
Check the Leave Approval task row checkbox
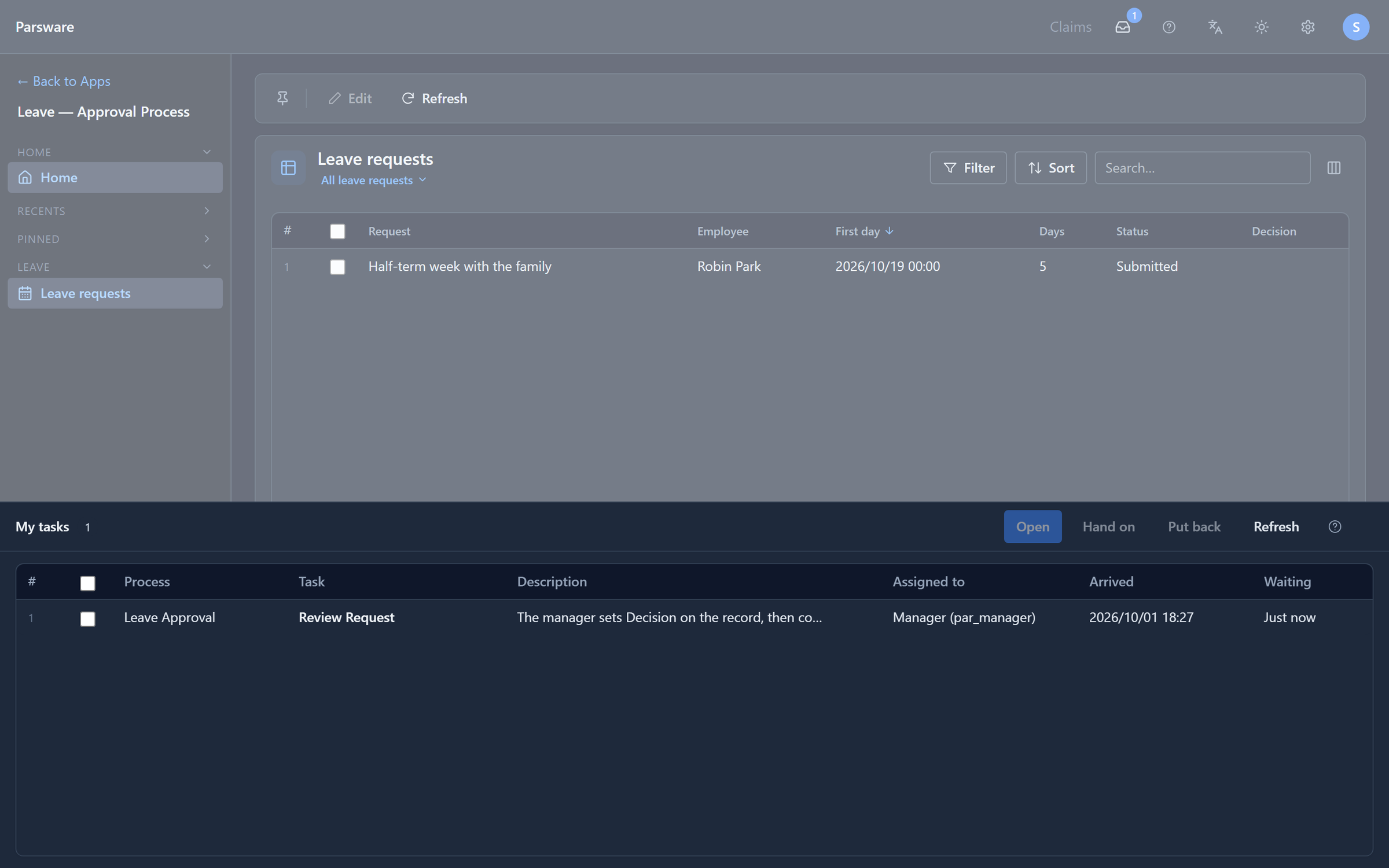[88, 619]
